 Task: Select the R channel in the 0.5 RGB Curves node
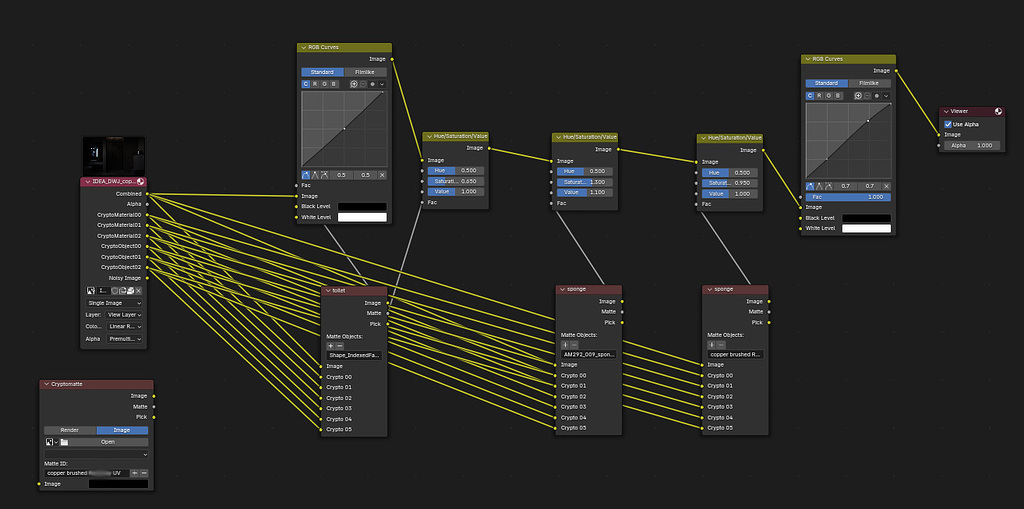[x=315, y=84]
